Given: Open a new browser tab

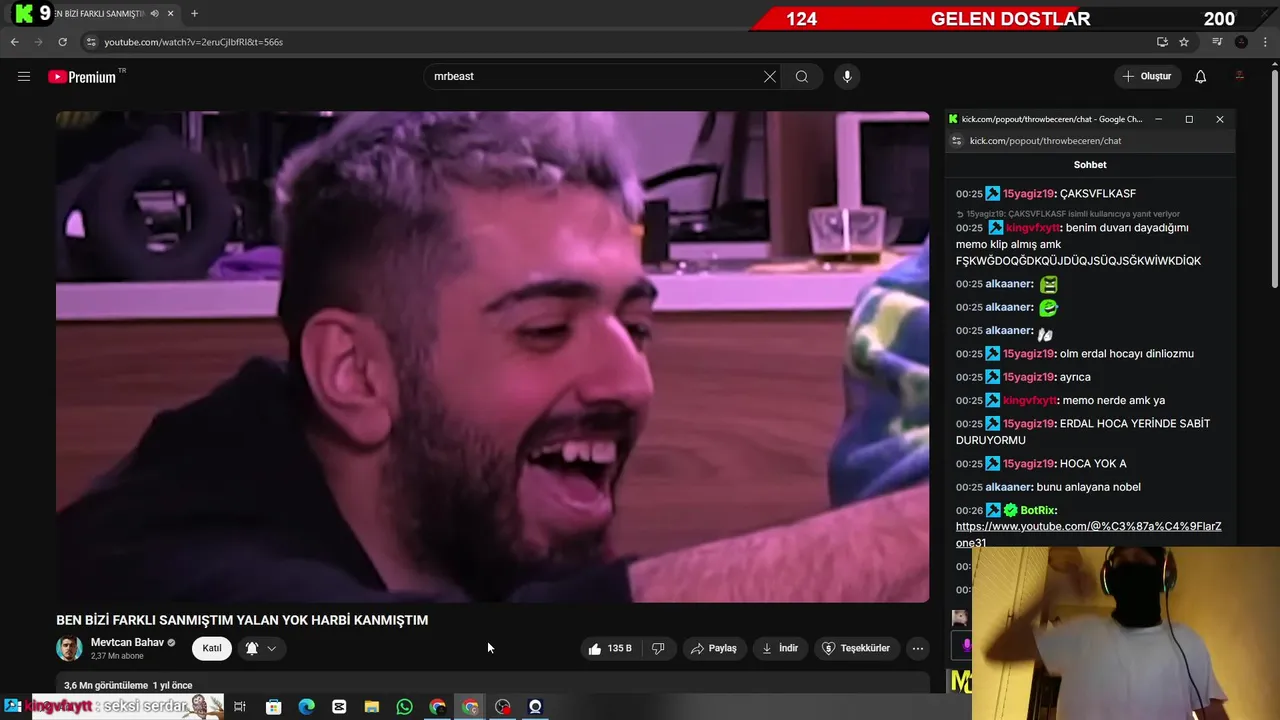Looking at the screenshot, I should [x=194, y=14].
